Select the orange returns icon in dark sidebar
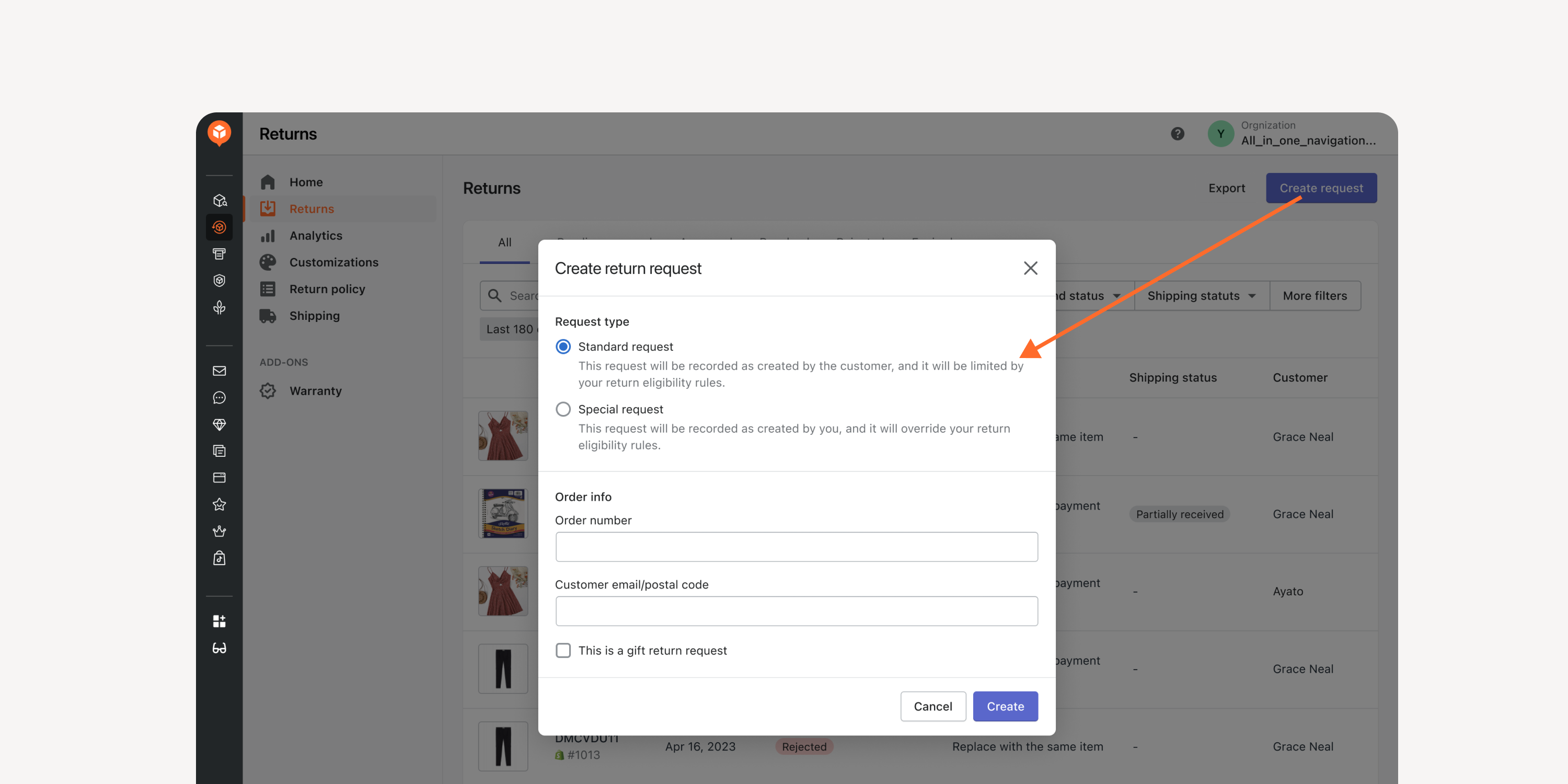1568x784 pixels. tap(219, 227)
